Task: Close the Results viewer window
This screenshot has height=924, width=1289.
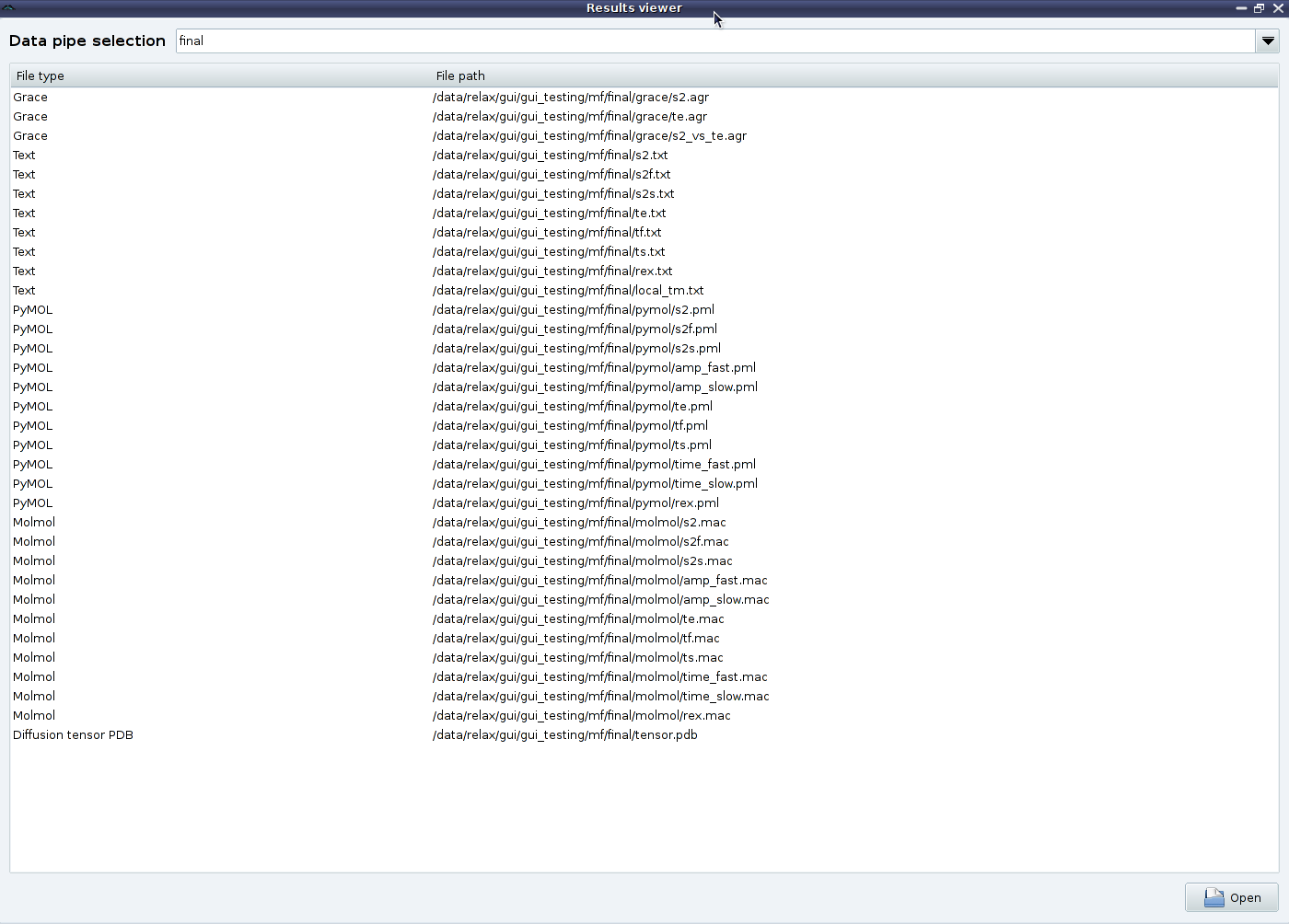Action: [x=1278, y=7]
